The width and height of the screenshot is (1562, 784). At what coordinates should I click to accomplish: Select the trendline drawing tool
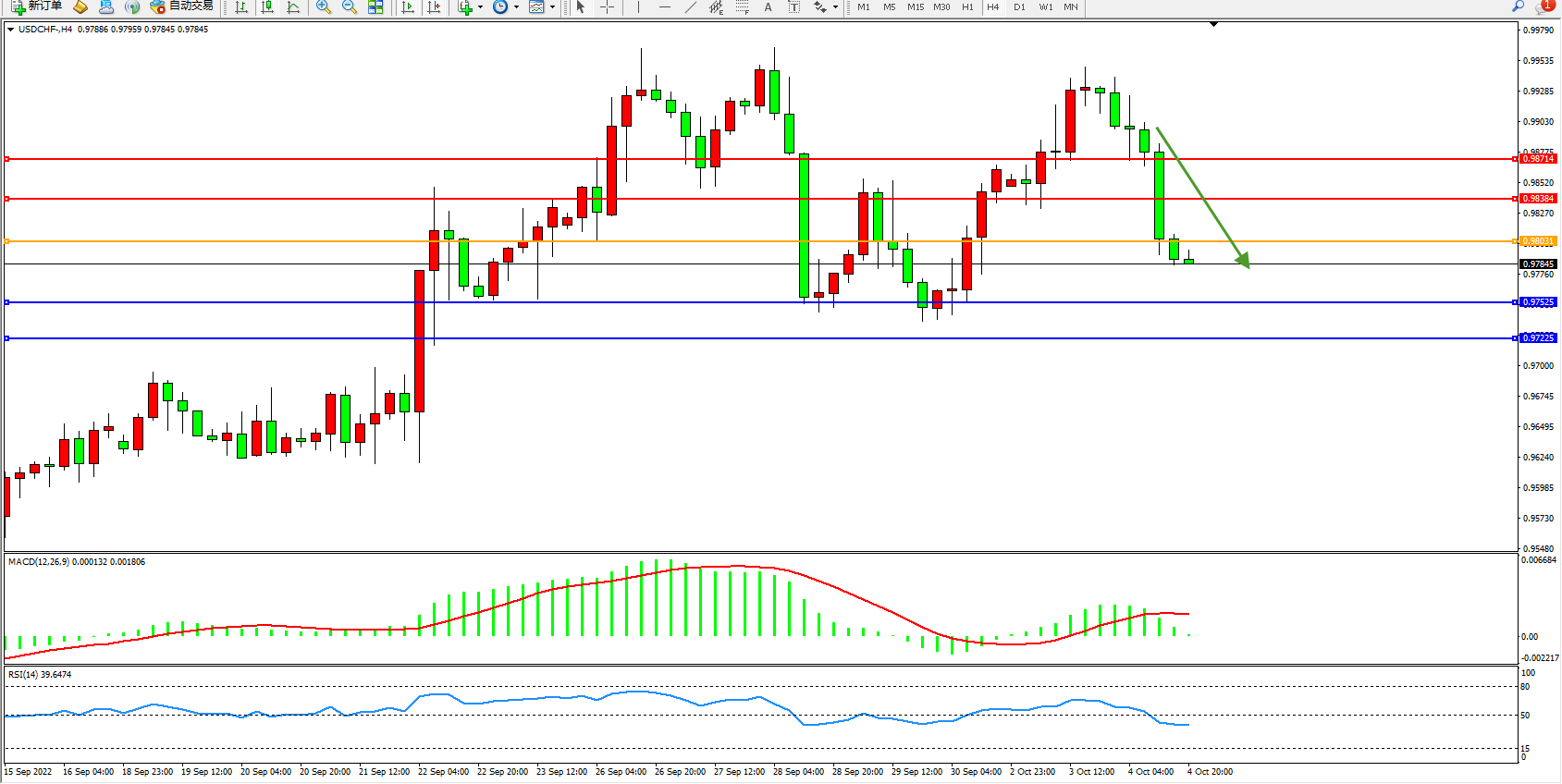click(690, 6)
